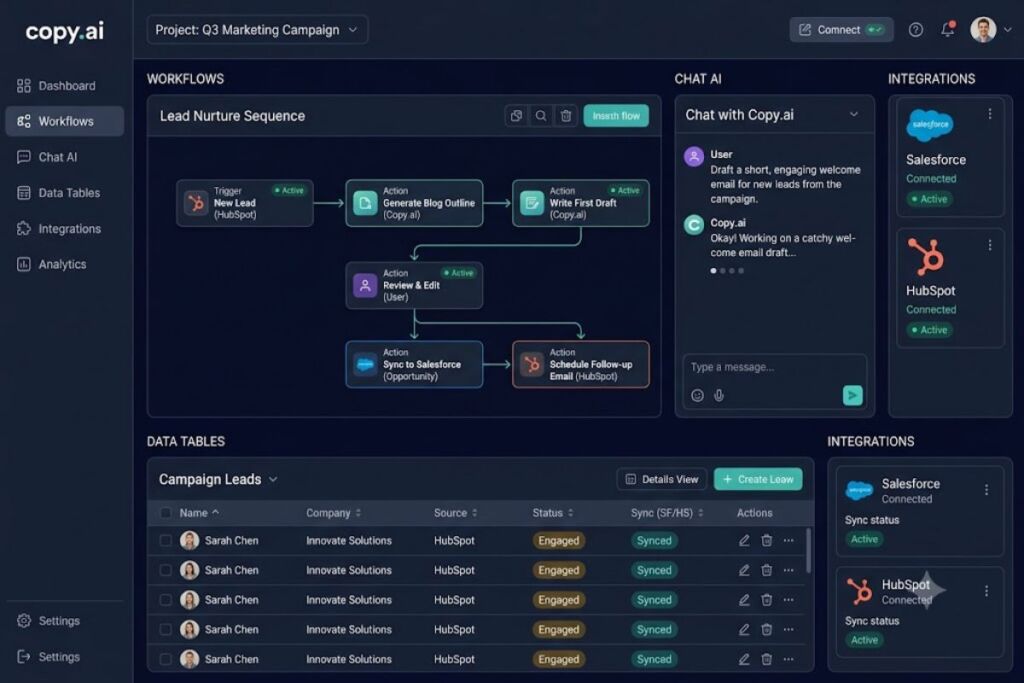This screenshot has width=1024, height=683.
Task: Open the Campaign Leads table dropdown
Action: pos(273,480)
